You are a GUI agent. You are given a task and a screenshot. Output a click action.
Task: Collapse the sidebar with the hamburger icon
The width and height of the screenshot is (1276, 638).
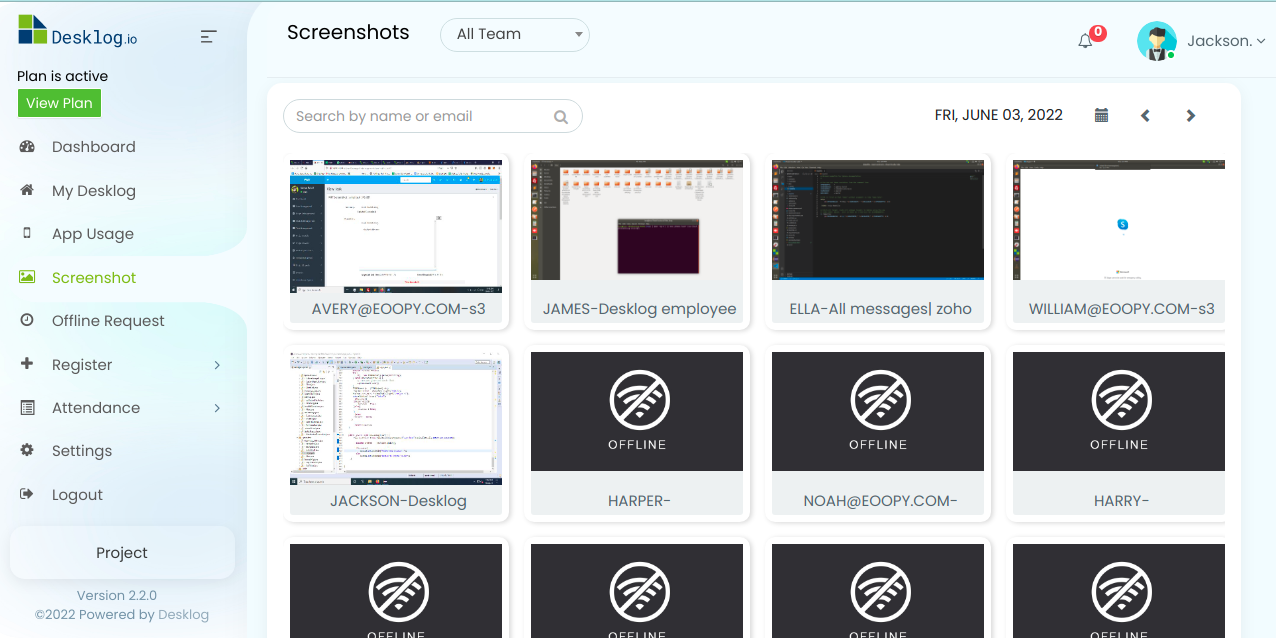(208, 37)
